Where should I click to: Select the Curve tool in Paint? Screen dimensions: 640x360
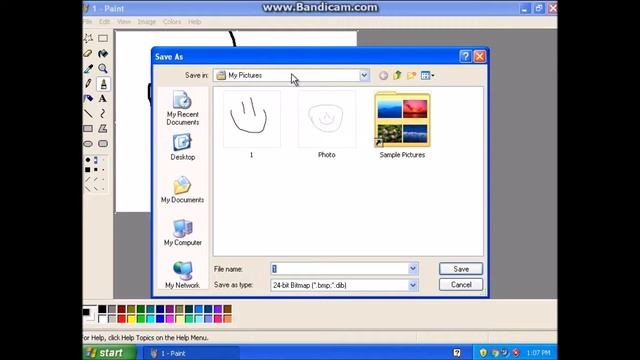click(x=103, y=113)
